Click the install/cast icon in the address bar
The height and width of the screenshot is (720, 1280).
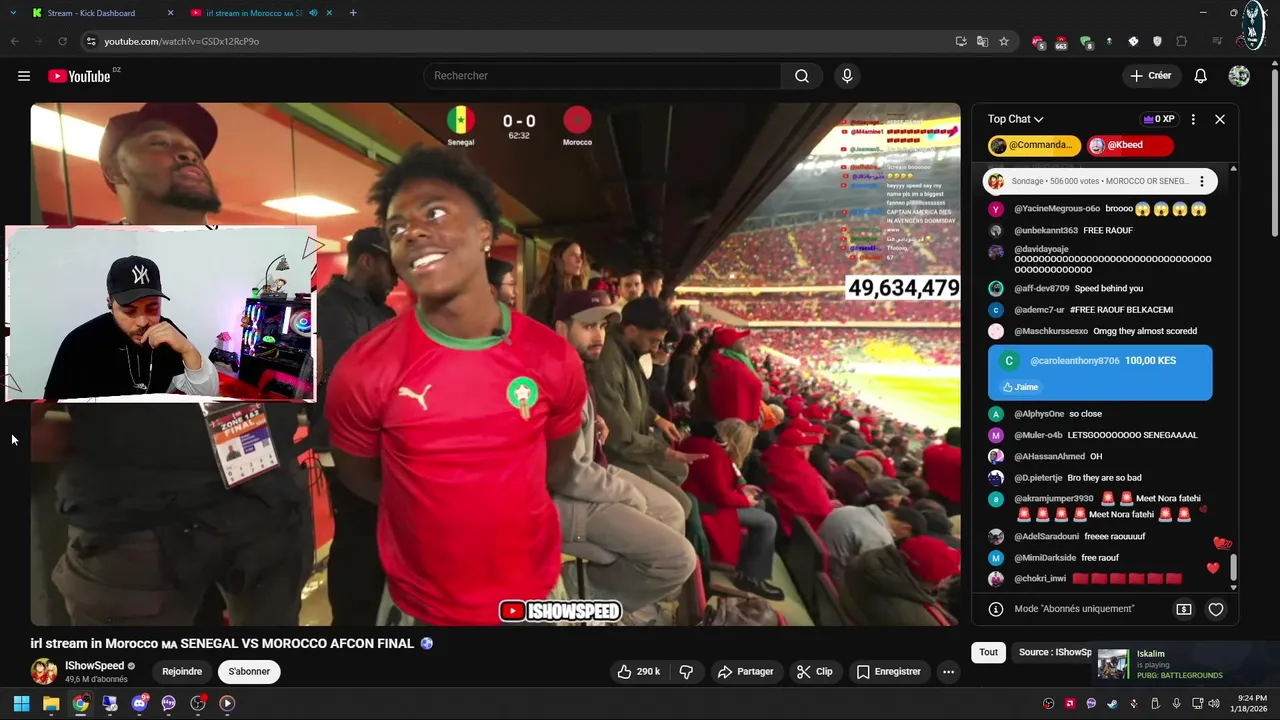pyautogui.click(x=961, y=41)
